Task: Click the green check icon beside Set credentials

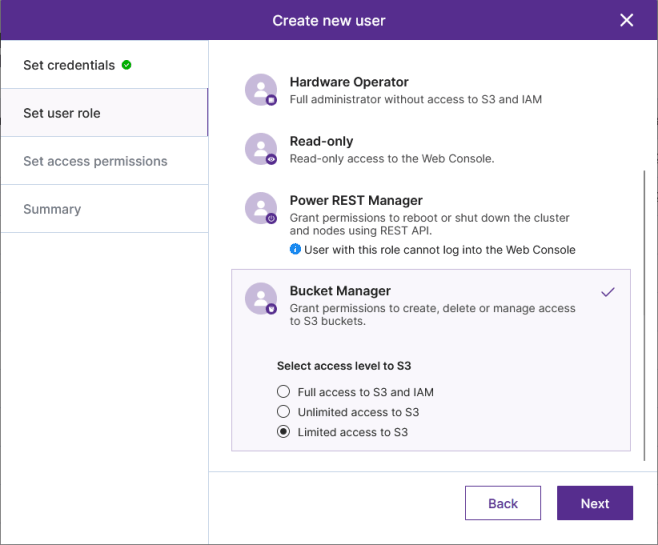Action: [126, 65]
